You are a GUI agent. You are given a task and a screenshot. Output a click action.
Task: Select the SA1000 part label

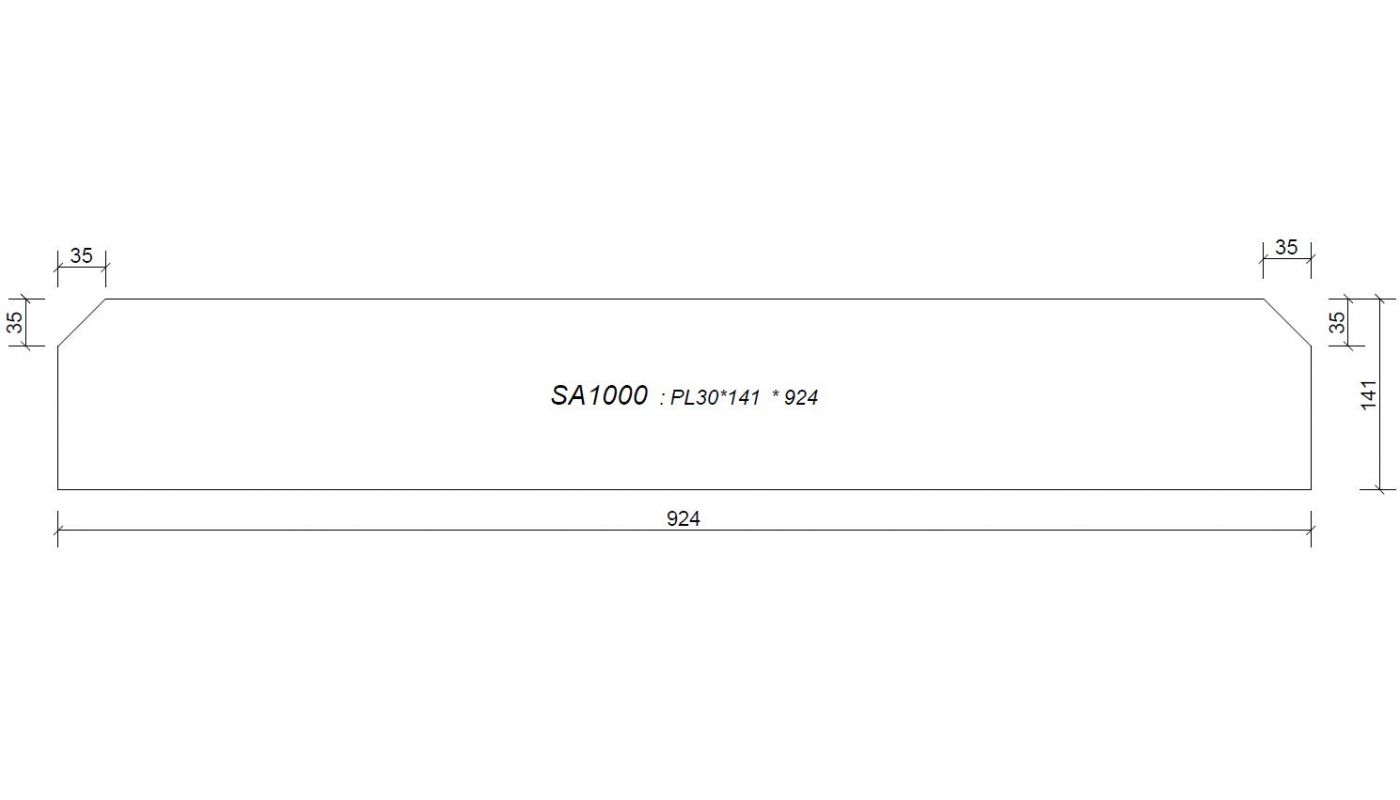pyautogui.click(x=599, y=395)
